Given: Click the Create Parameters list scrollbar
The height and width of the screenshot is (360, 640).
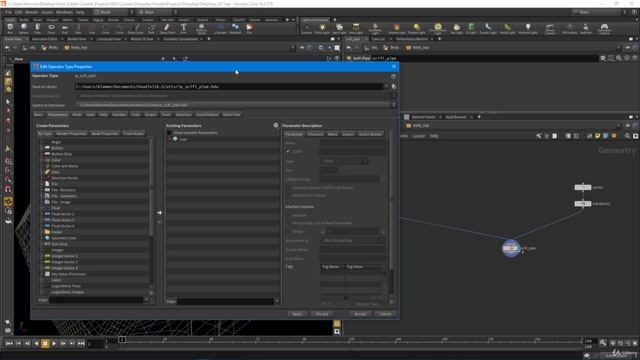Looking at the screenshot, I should 151,188.
